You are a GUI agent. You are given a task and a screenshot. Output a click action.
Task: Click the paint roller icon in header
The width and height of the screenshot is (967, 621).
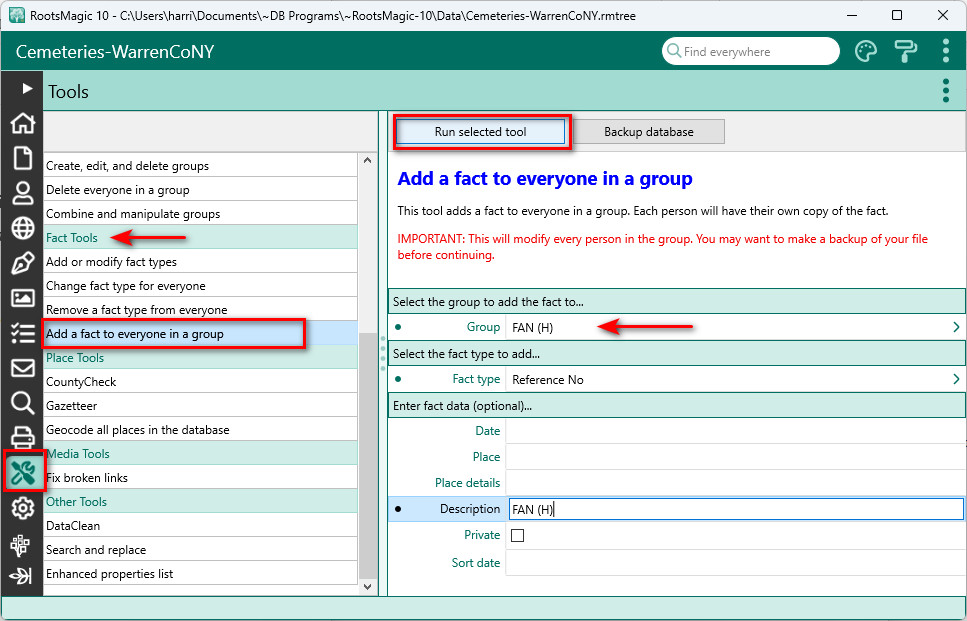(x=906, y=51)
